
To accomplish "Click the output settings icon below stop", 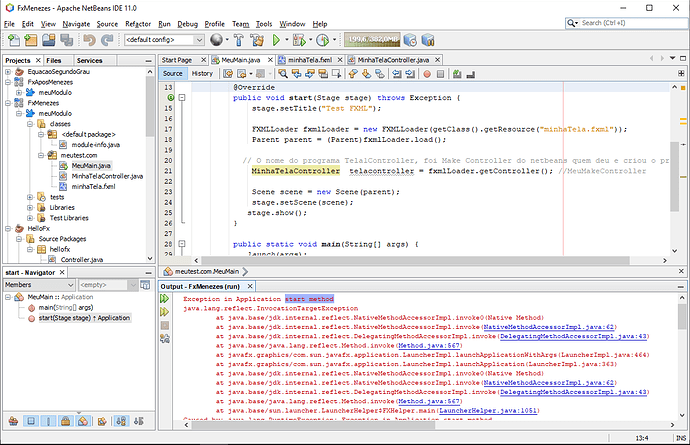I will (x=165, y=338).
